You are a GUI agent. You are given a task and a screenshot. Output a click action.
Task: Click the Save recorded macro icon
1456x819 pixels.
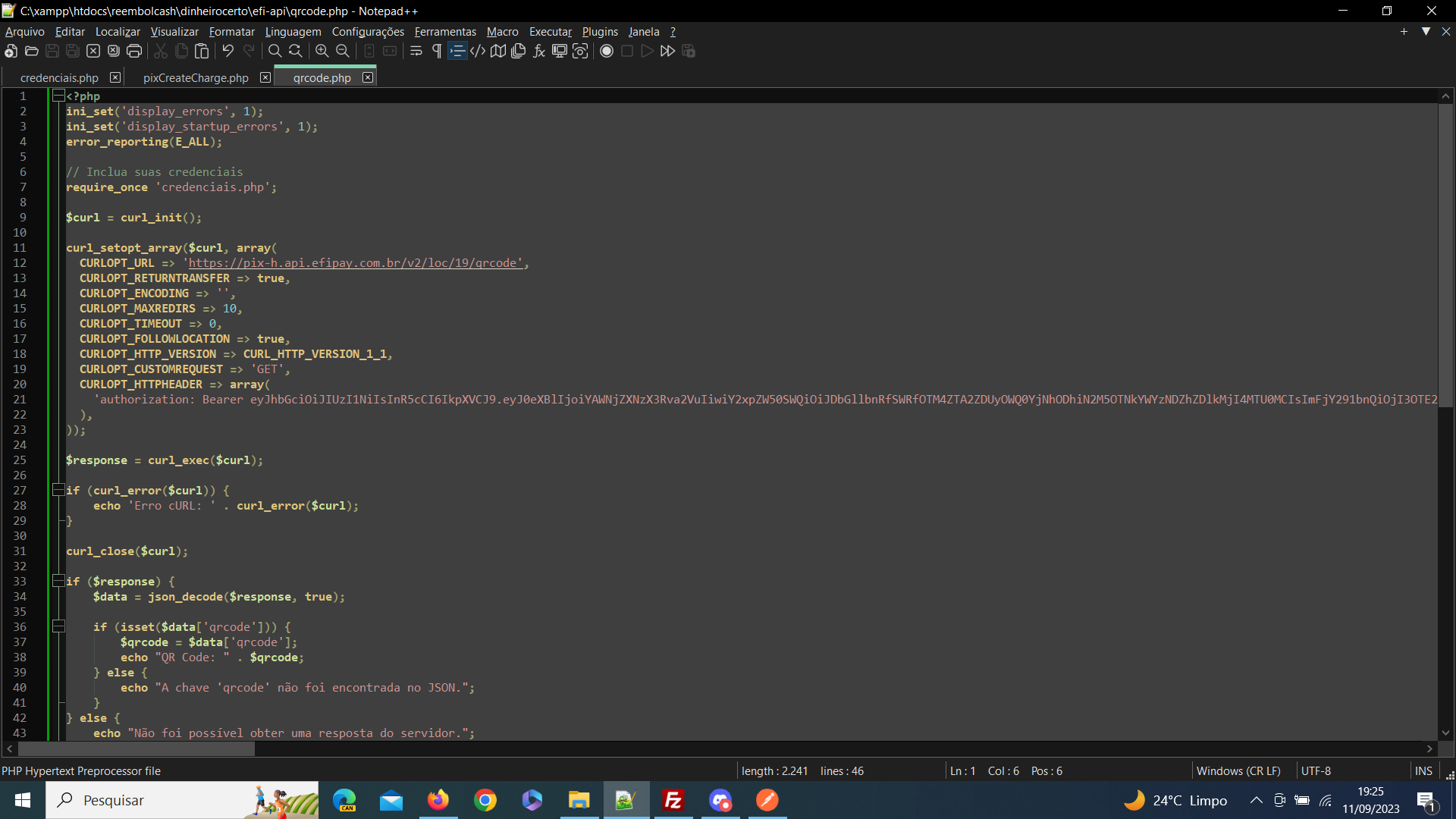pos(689,51)
